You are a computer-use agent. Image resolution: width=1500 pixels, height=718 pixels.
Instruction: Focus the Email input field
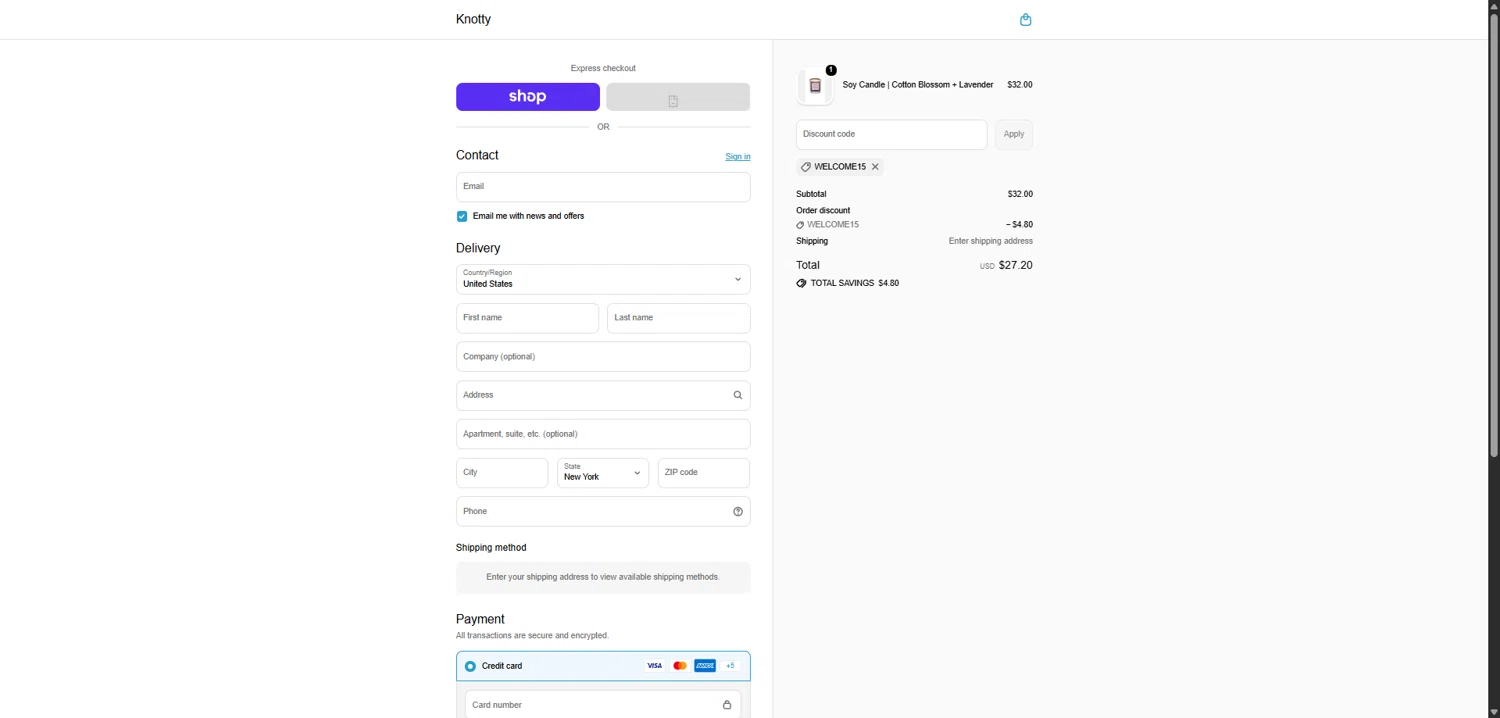pos(603,187)
